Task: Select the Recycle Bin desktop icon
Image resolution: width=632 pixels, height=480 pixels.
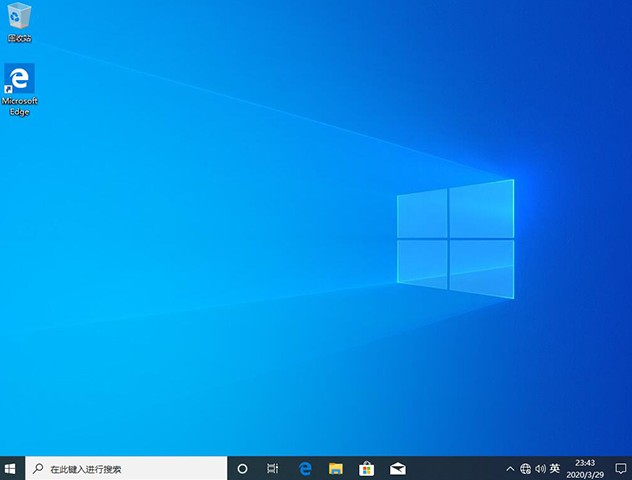Action: (19, 22)
